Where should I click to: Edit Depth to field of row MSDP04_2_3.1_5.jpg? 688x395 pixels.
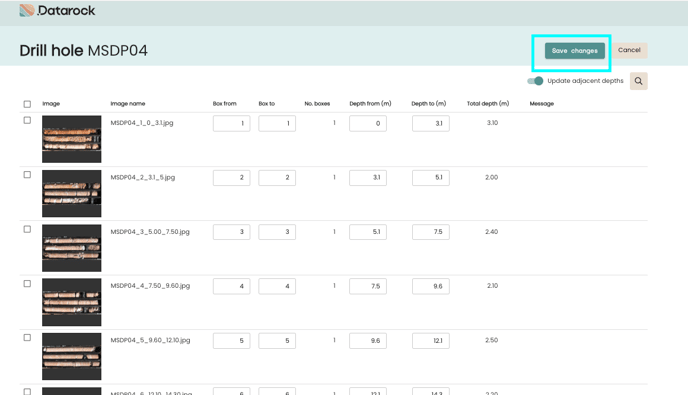[x=430, y=178]
